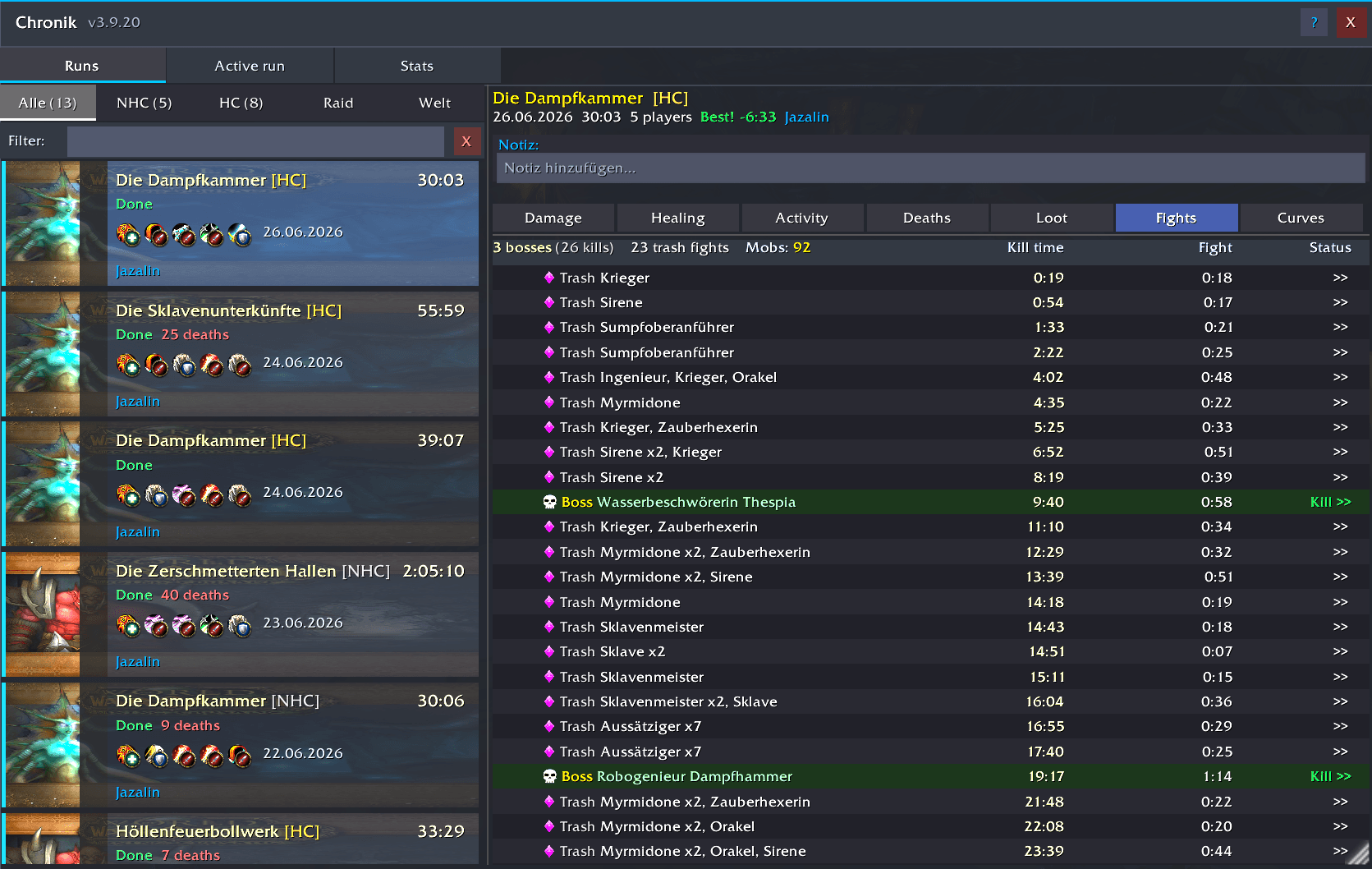The image size is (1372, 869).
Task: Click healer role icon in the 30:03 Dampfkammer run
Action: [128, 235]
